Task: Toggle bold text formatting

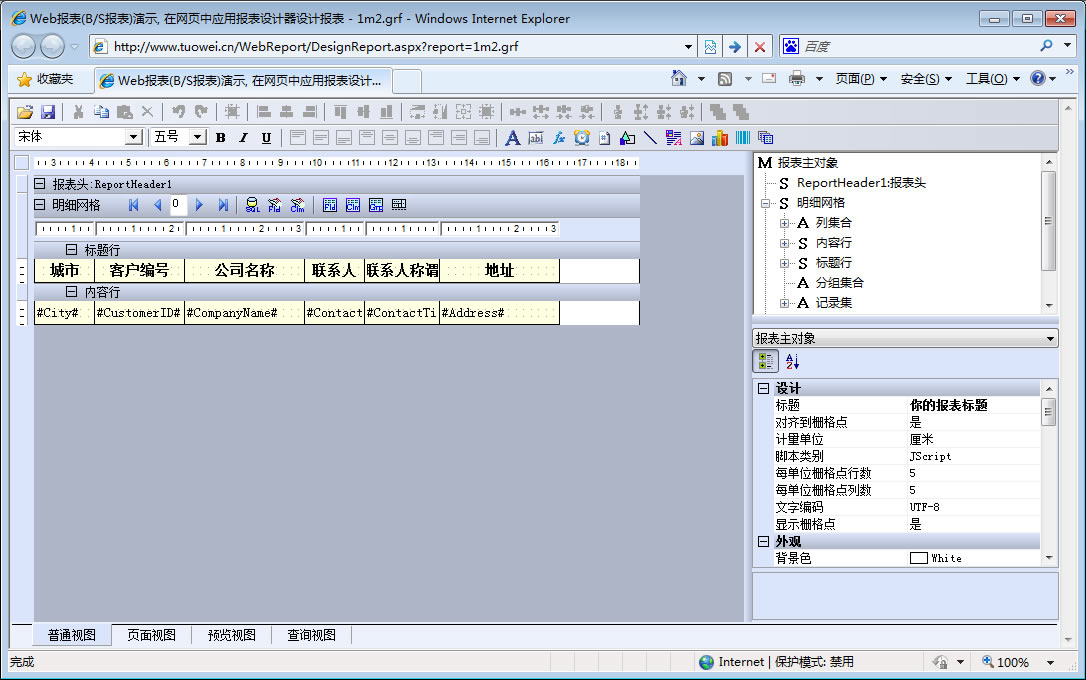Action: pyautogui.click(x=221, y=137)
